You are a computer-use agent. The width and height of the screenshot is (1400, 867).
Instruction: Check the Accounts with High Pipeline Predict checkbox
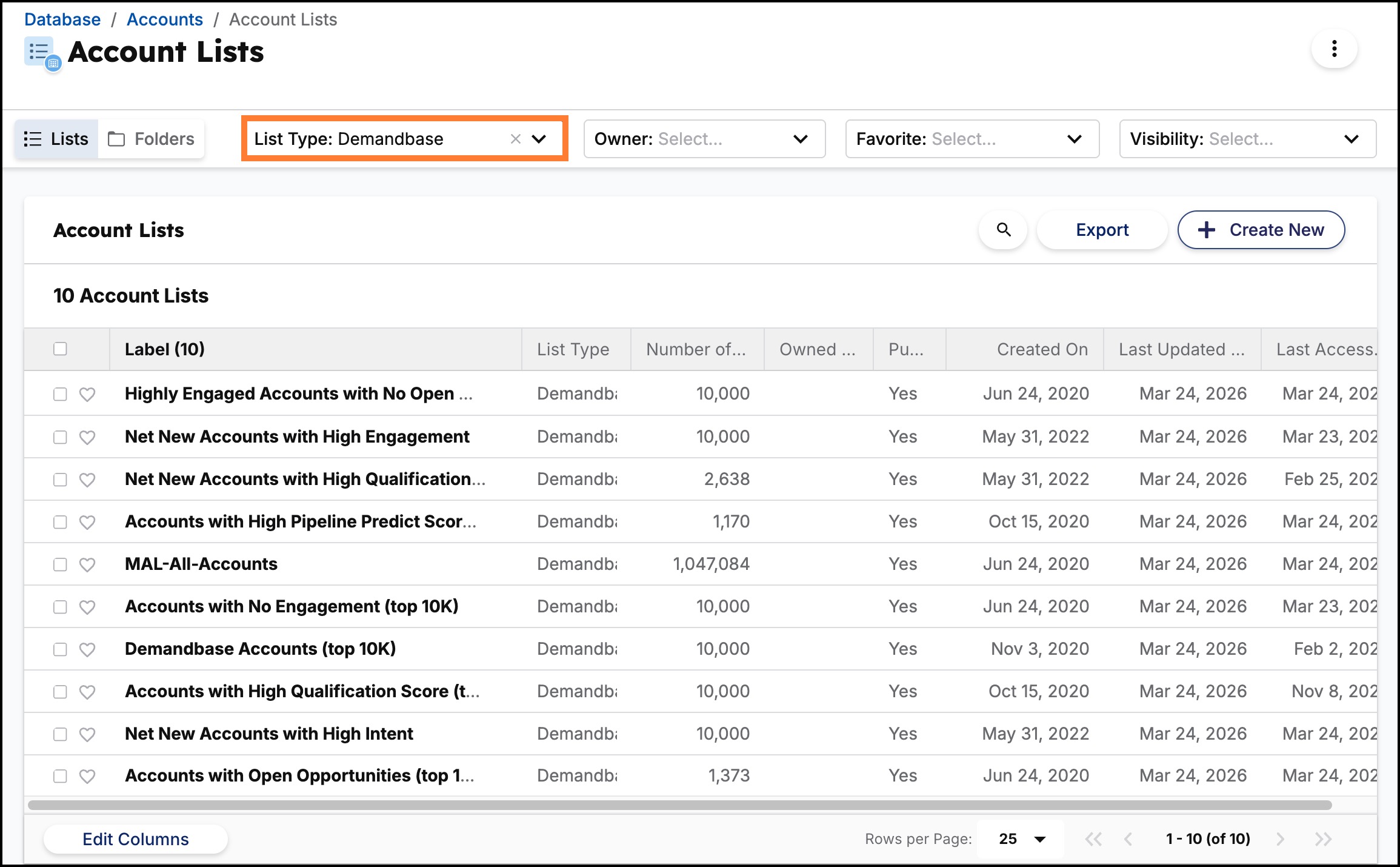pos(60,522)
